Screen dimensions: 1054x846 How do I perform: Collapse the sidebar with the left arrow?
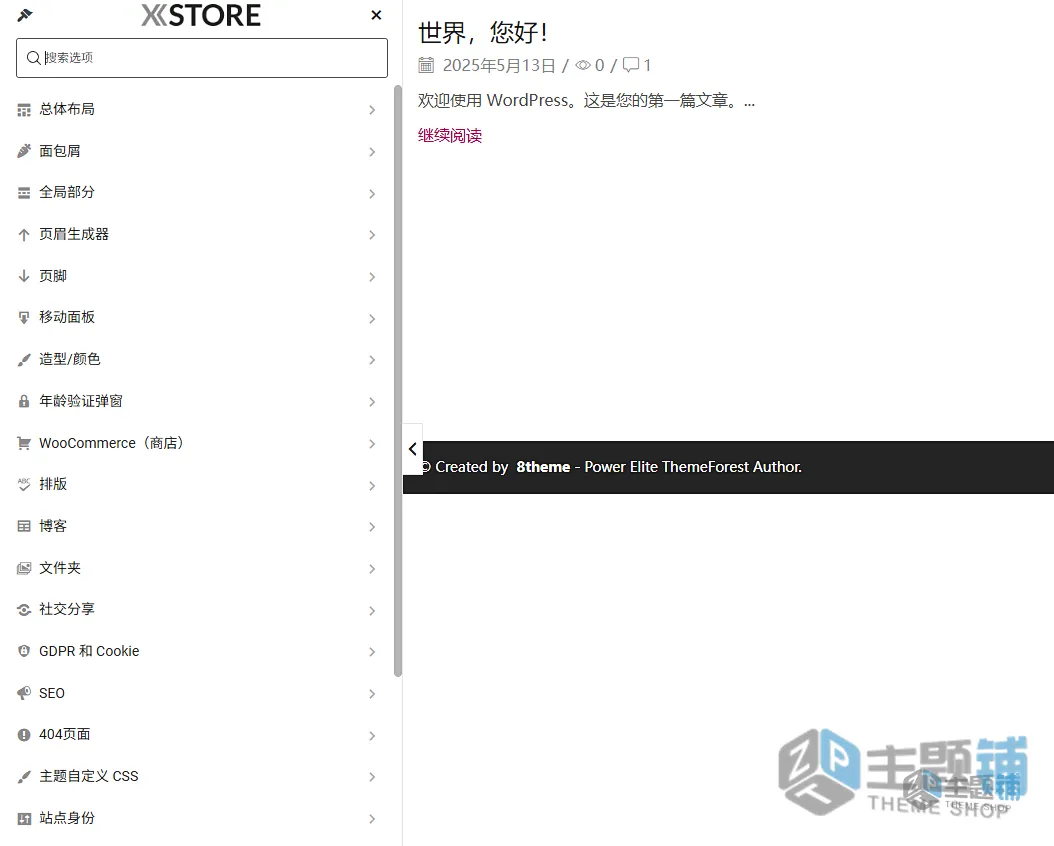pos(413,449)
